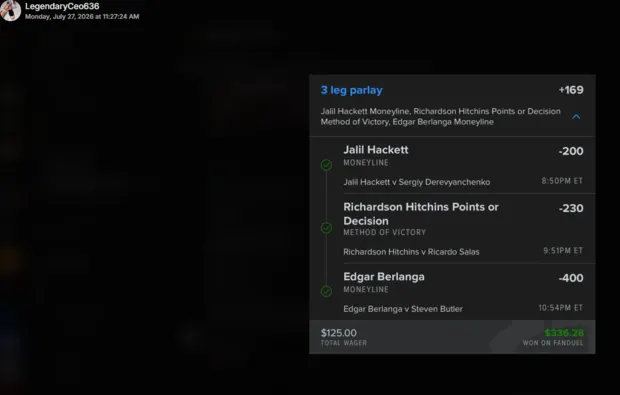Viewport: 620px width, 395px height.
Task: Click the LegendaryCeo636 username
Action: tap(62, 6)
